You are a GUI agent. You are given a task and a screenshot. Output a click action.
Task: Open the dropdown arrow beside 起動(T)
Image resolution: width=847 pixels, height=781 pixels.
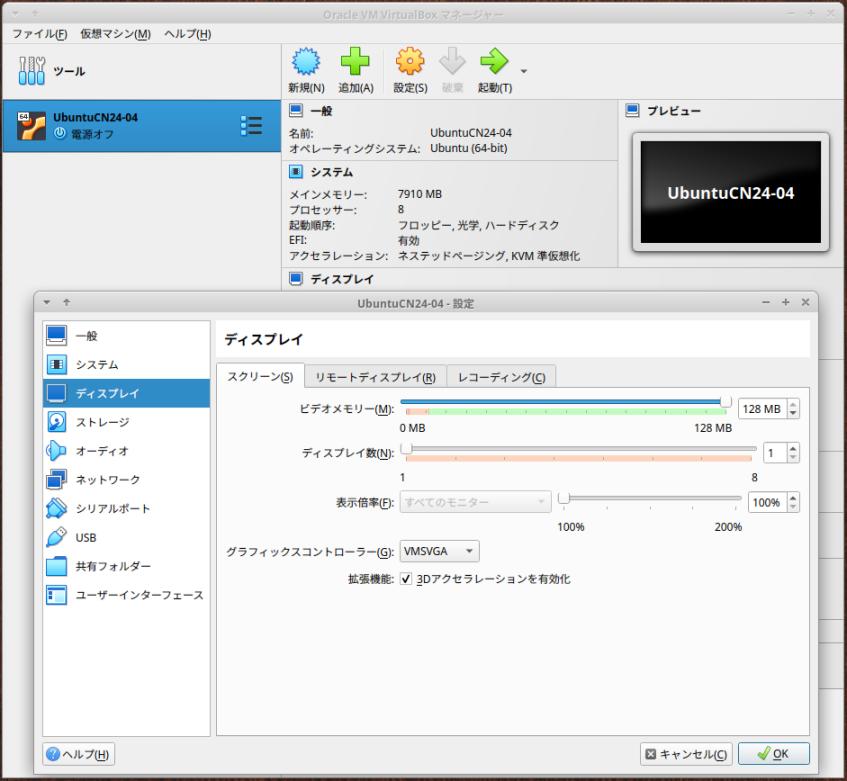coord(523,71)
